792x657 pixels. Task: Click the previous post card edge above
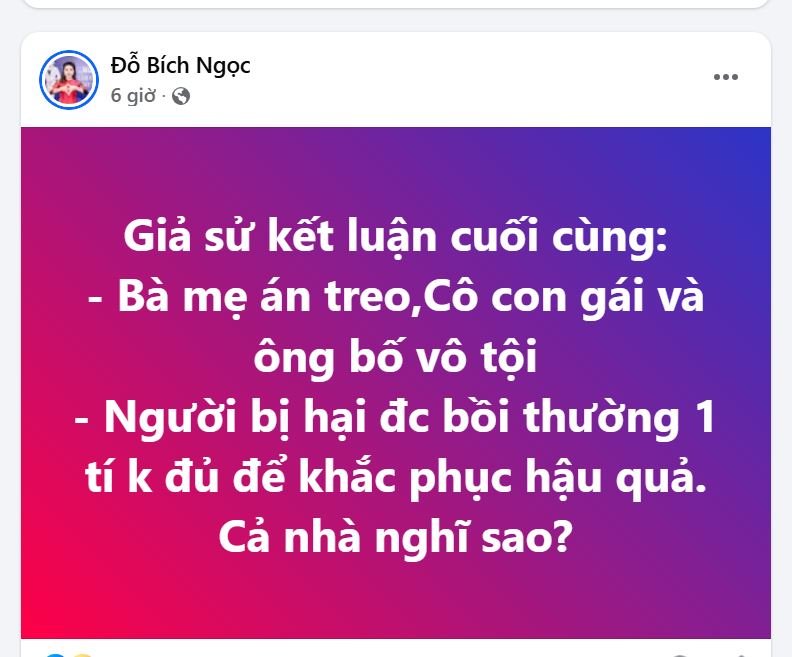[395, 4]
